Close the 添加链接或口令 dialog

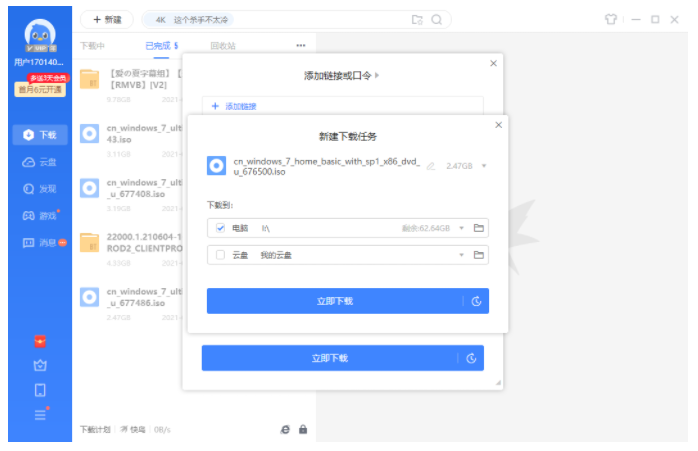point(493,63)
